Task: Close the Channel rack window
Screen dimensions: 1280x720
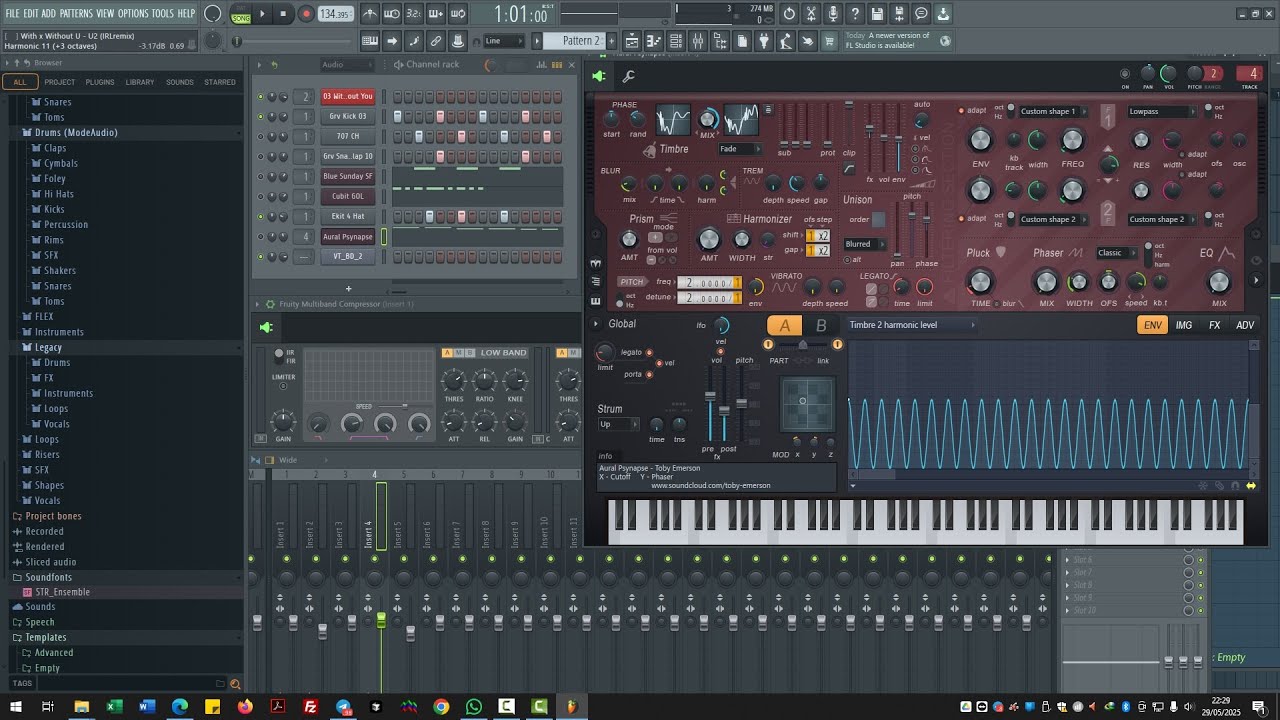Action: (572, 65)
